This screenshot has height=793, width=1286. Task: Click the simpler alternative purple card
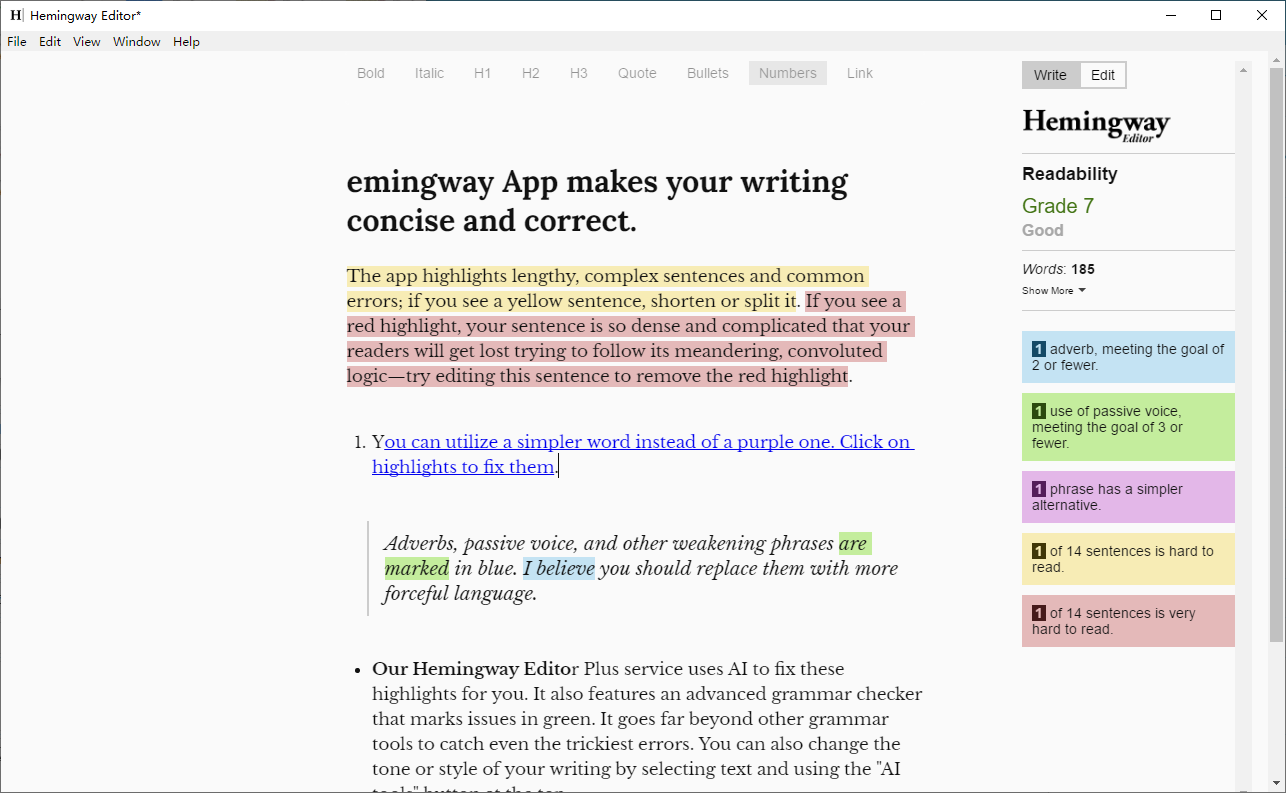[x=1128, y=497]
